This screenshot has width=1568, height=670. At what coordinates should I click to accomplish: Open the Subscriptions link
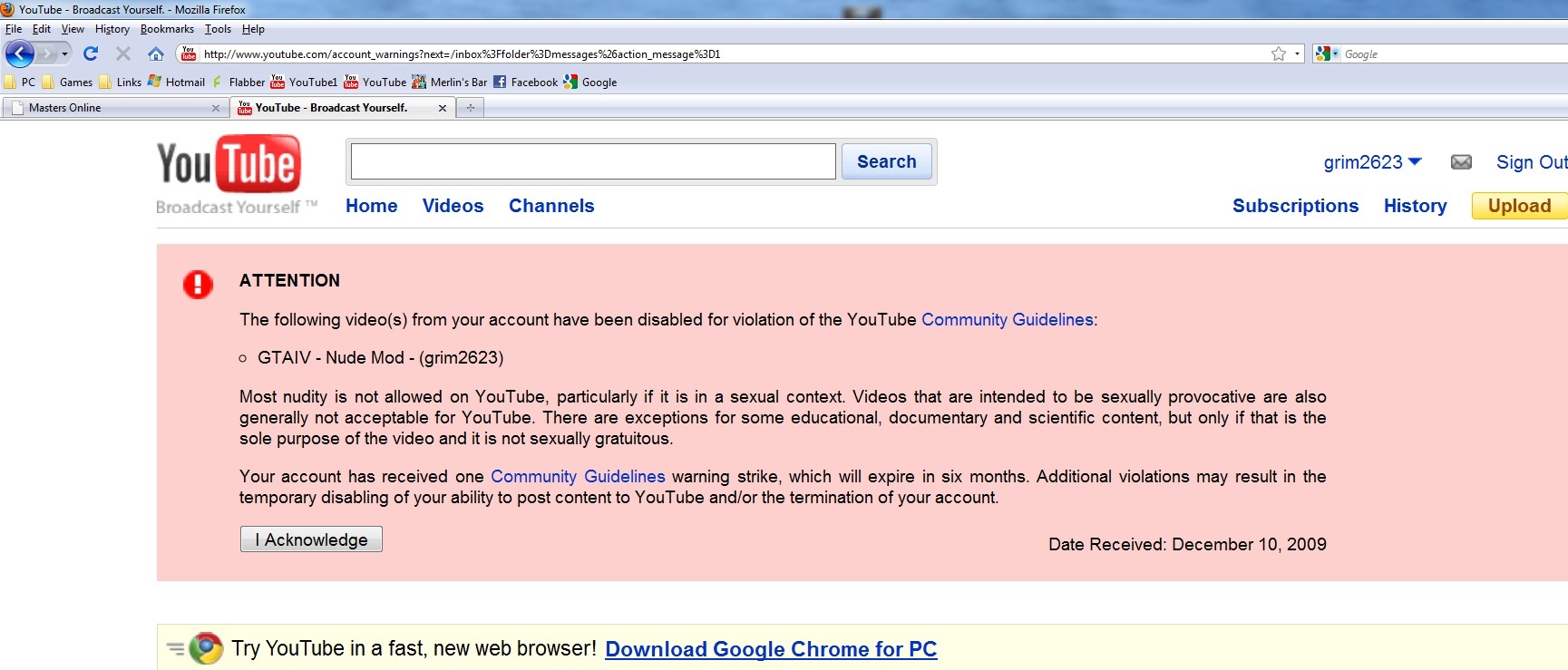[1295, 206]
